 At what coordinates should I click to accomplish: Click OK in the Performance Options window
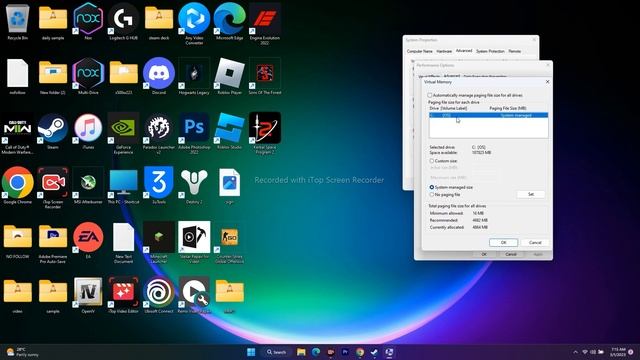tap(484, 254)
